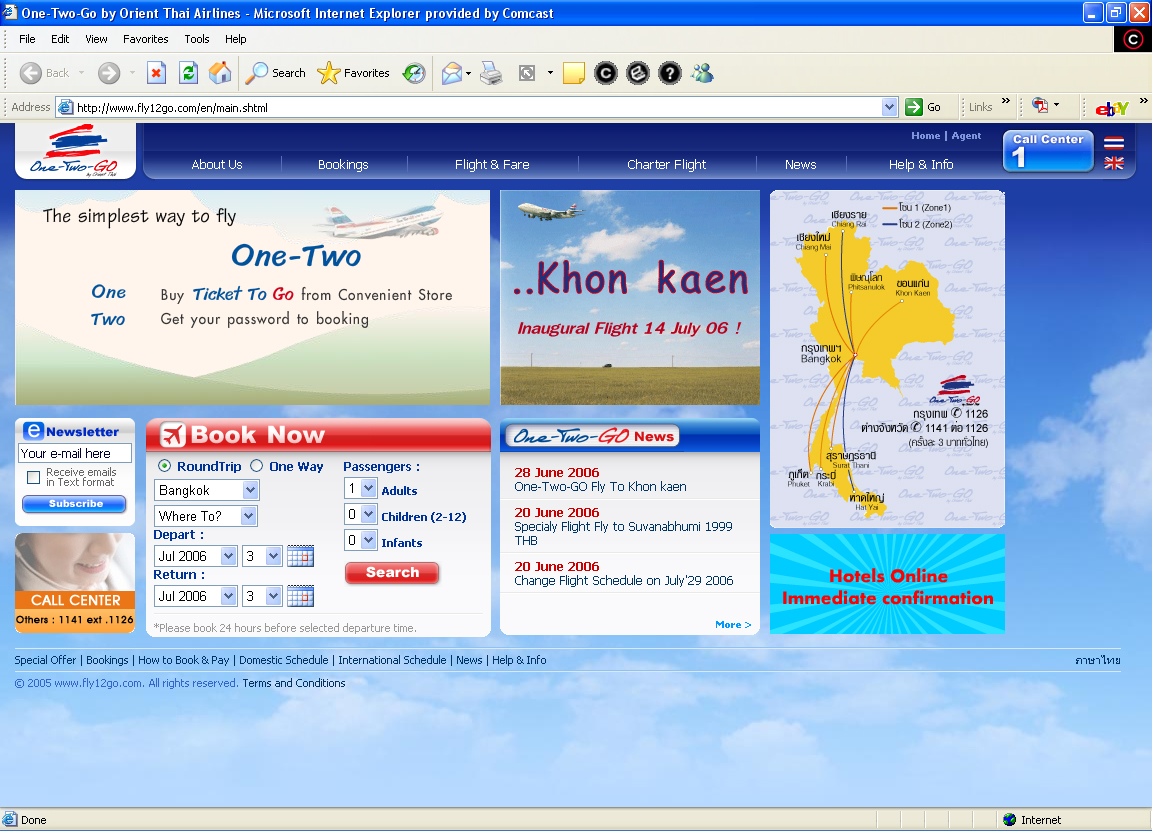1152x831 pixels.
Task: Open the Search toolbar button
Action: point(276,73)
